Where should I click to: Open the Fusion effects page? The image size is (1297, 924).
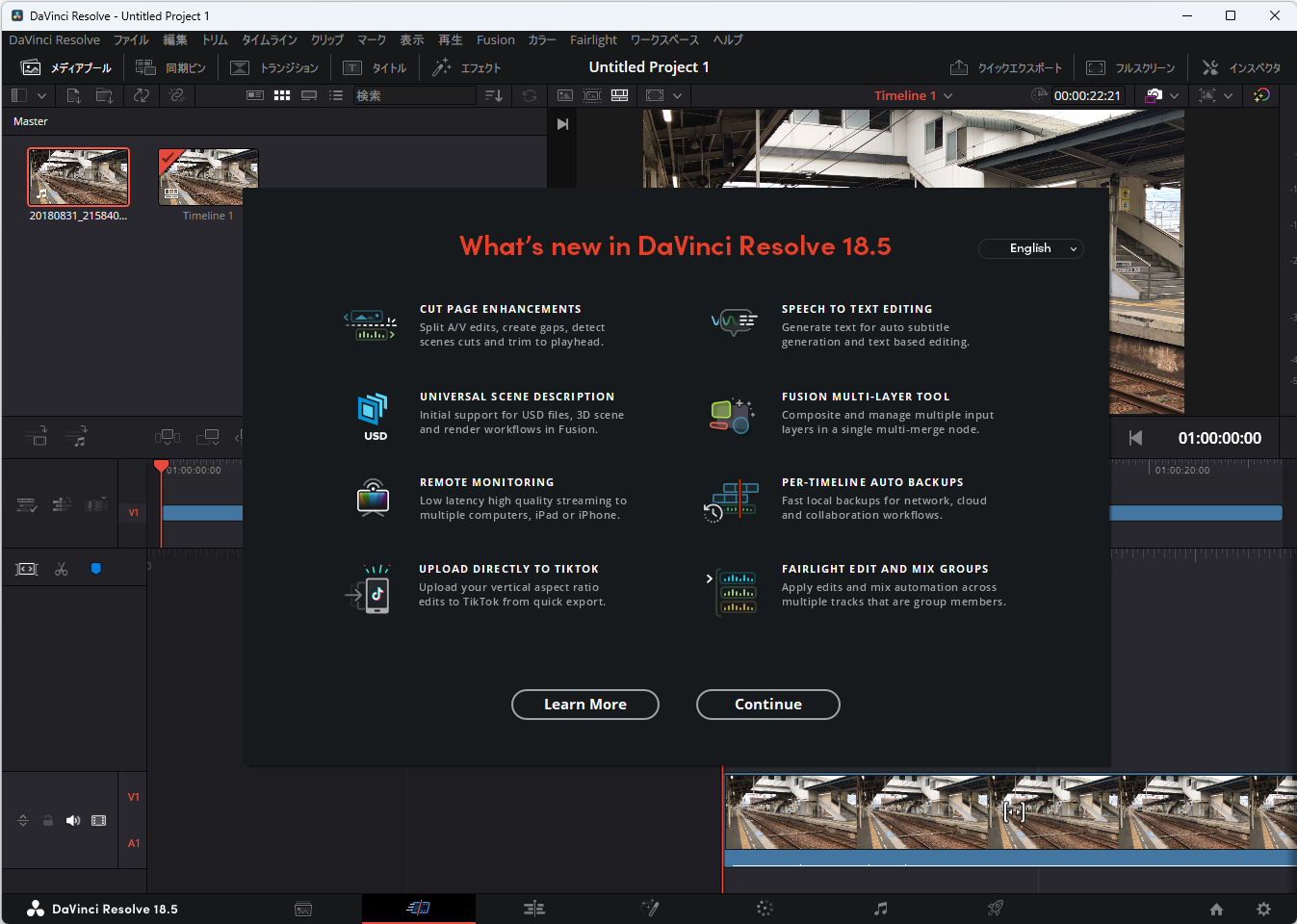[x=650, y=909]
